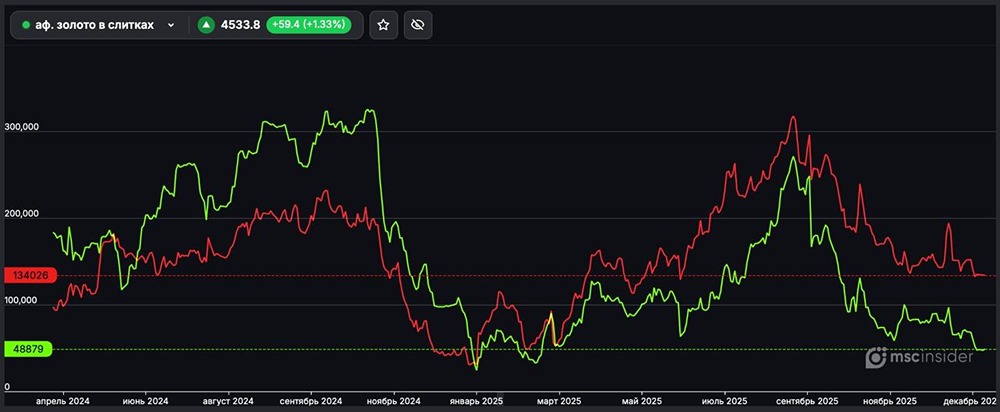Click the 'август 2024' time axis label
Screen dimensions: 1000x412
(x=229, y=400)
